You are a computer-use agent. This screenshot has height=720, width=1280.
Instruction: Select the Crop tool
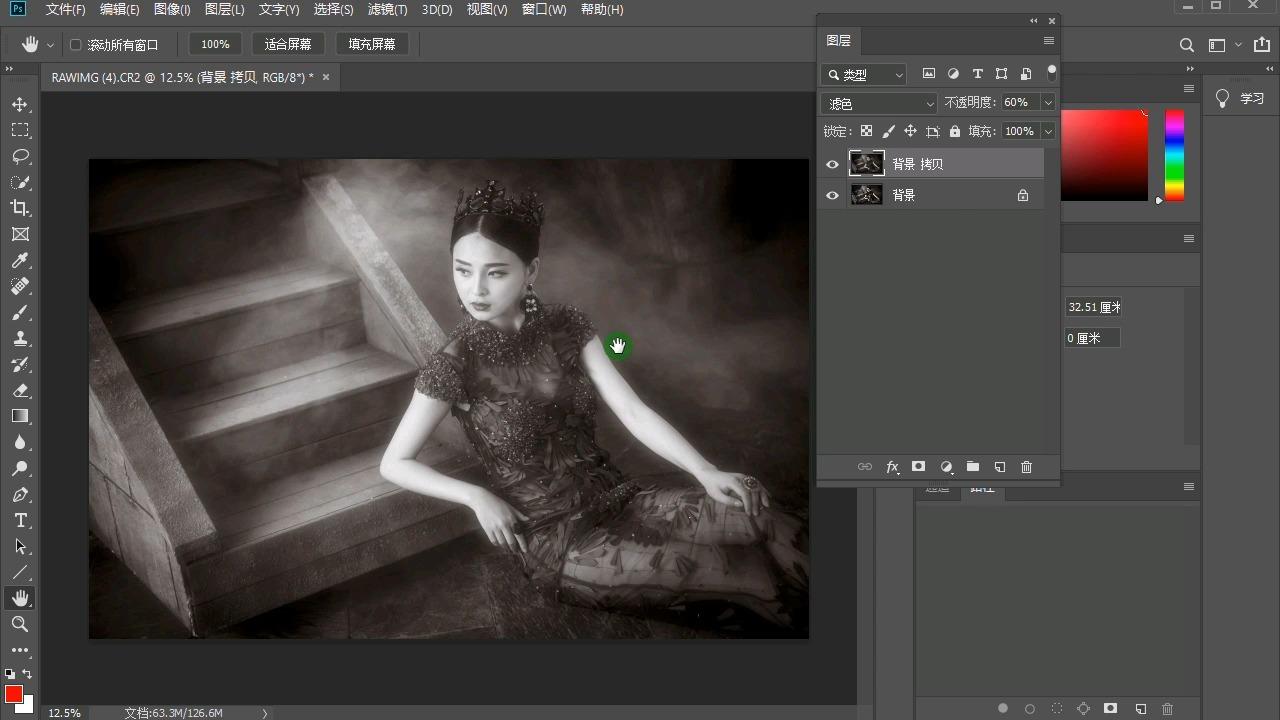pos(20,208)
